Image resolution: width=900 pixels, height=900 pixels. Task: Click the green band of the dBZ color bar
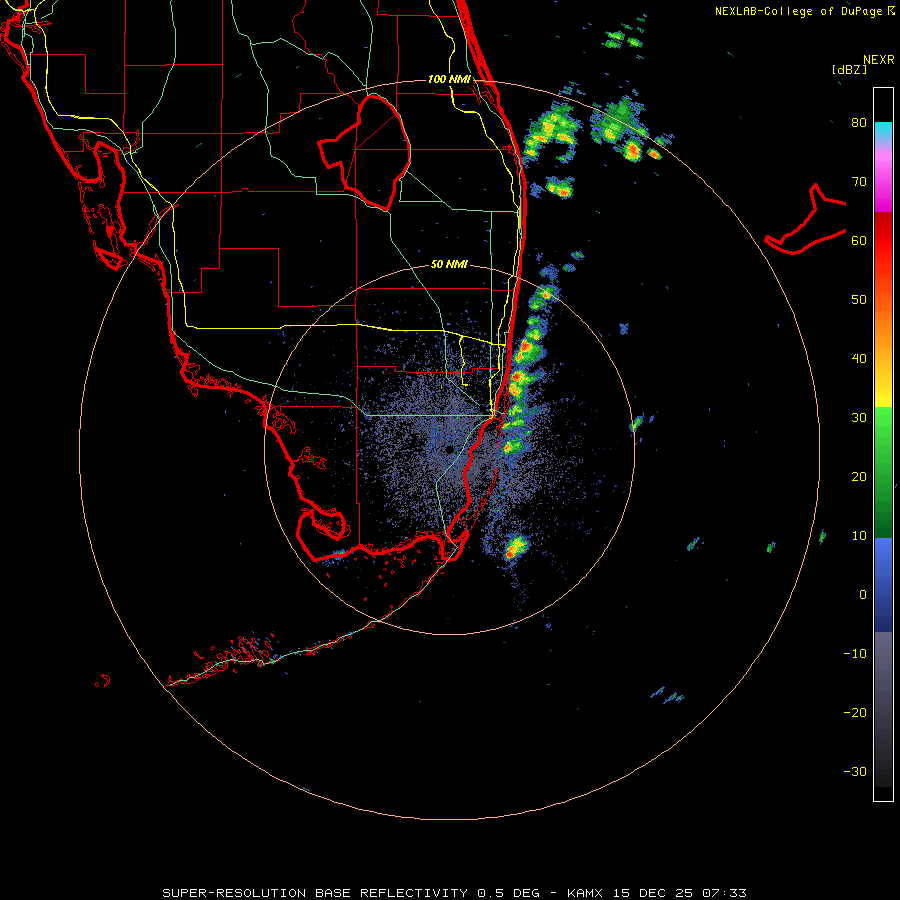(883, 472)
